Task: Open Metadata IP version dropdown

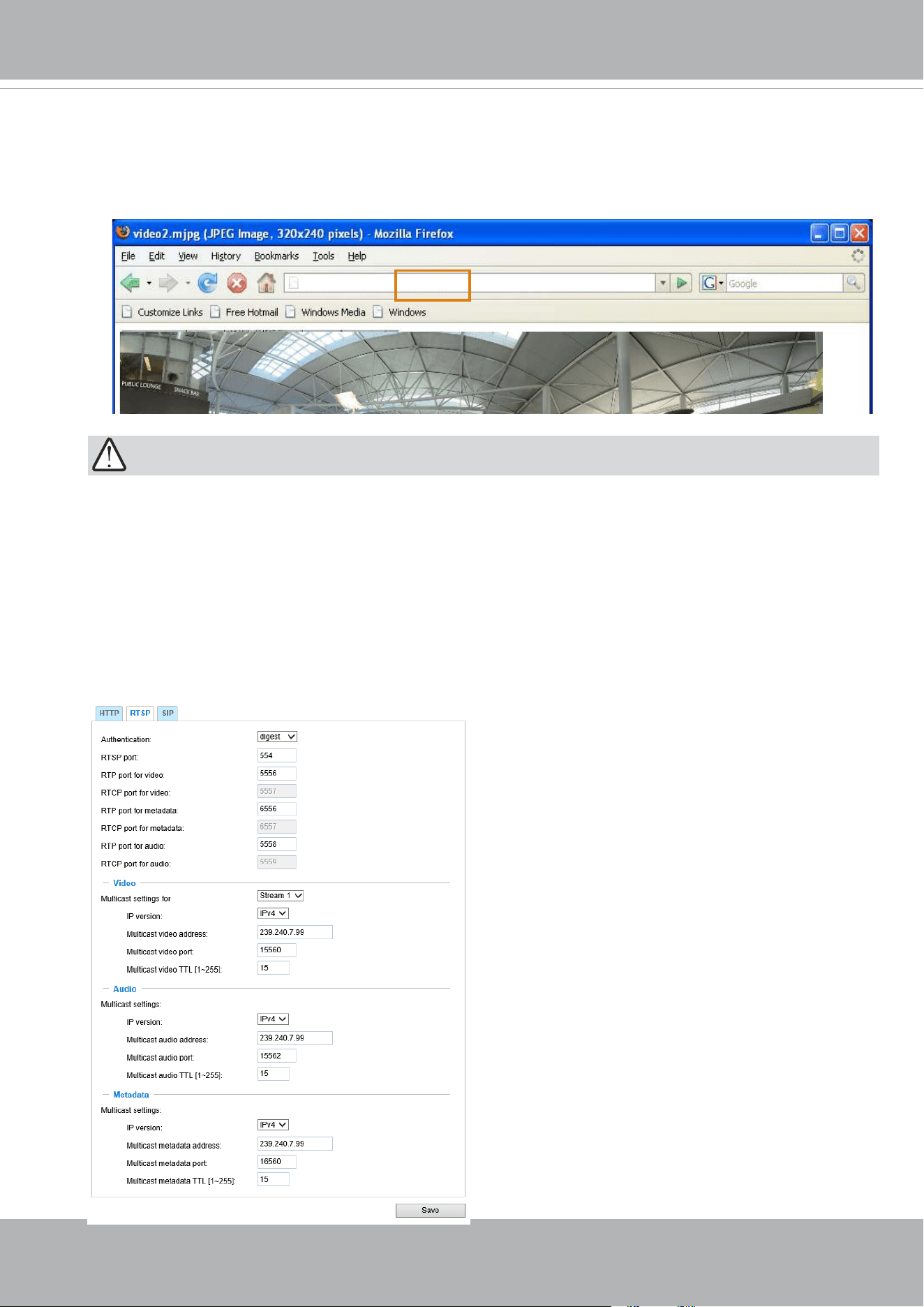Action: (x=273, y=1125)
